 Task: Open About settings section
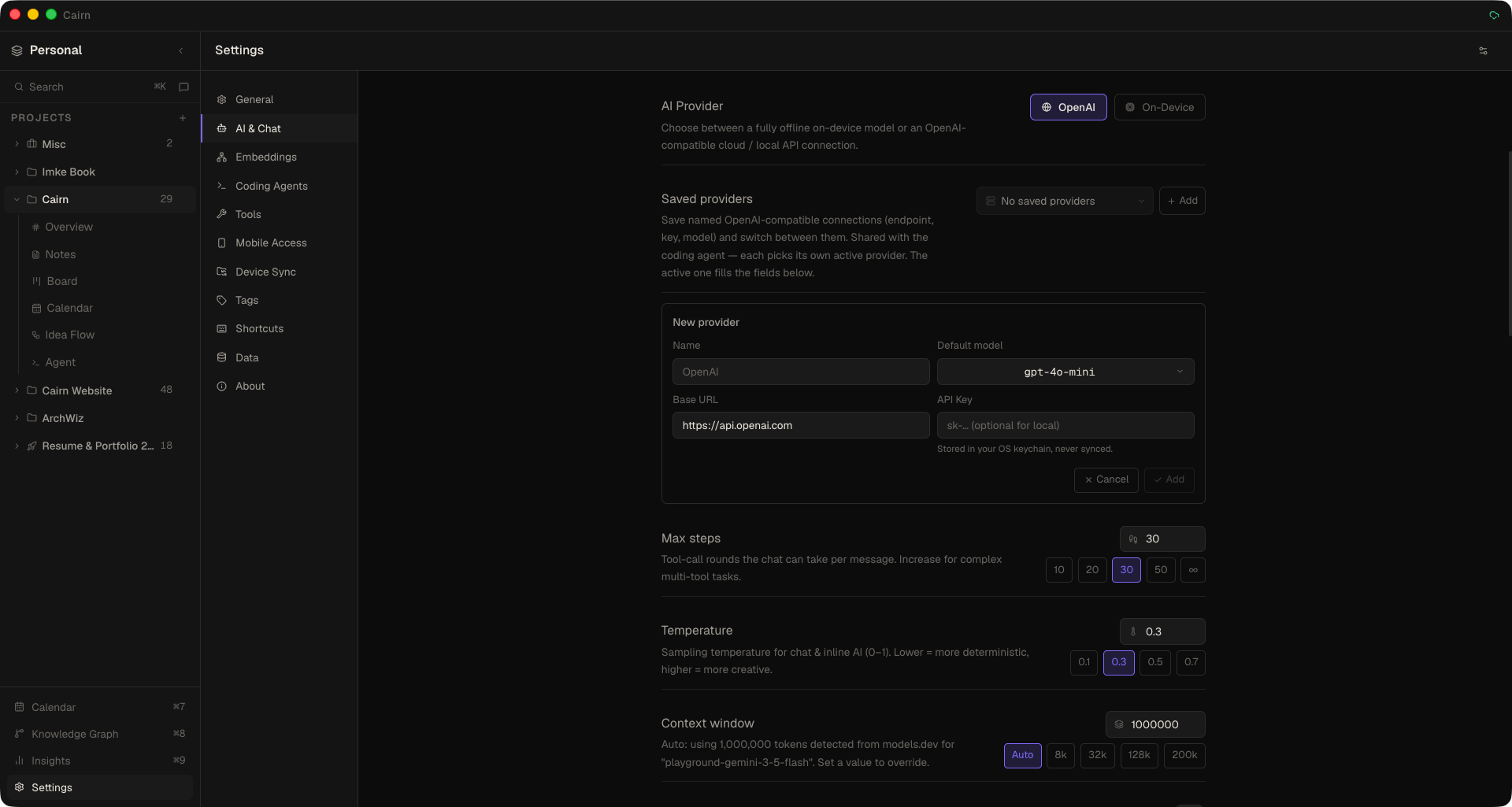(280, 387)
